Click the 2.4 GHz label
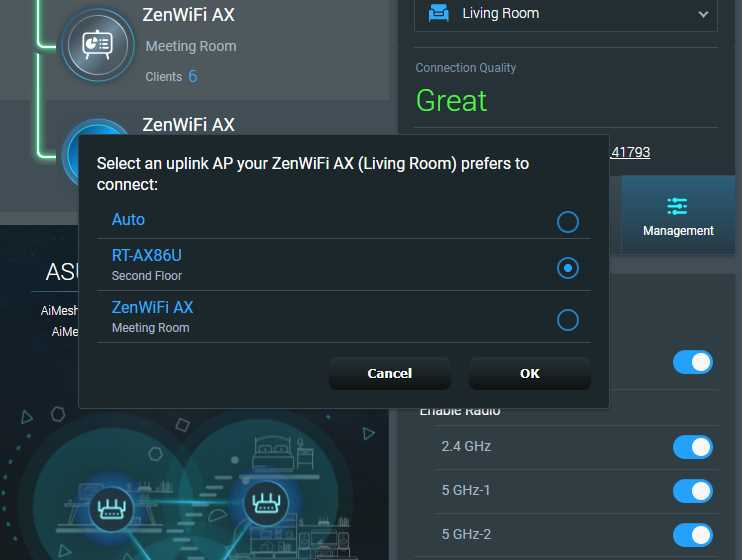 [466, 446]
